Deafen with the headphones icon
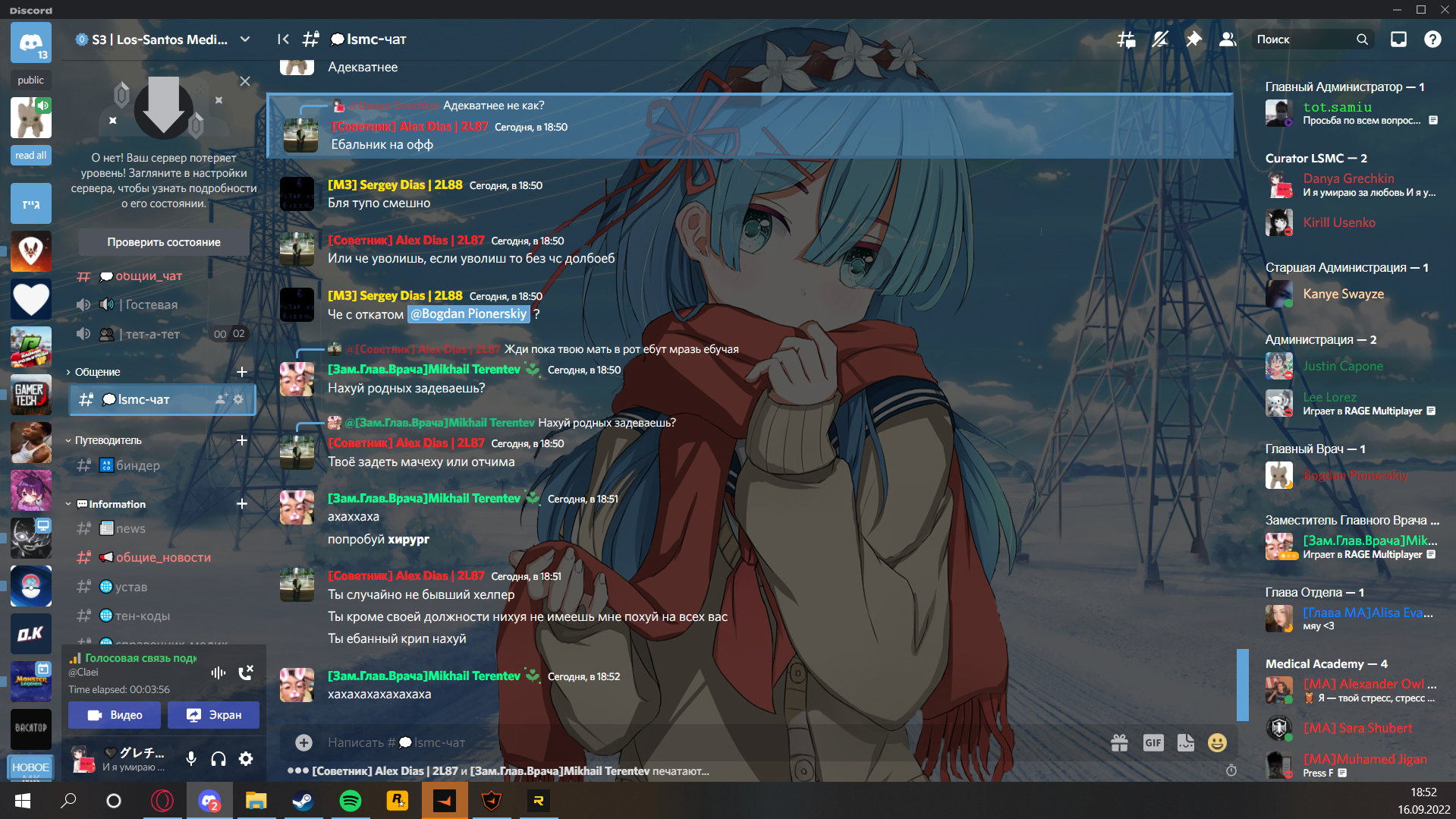 [219, 758]
